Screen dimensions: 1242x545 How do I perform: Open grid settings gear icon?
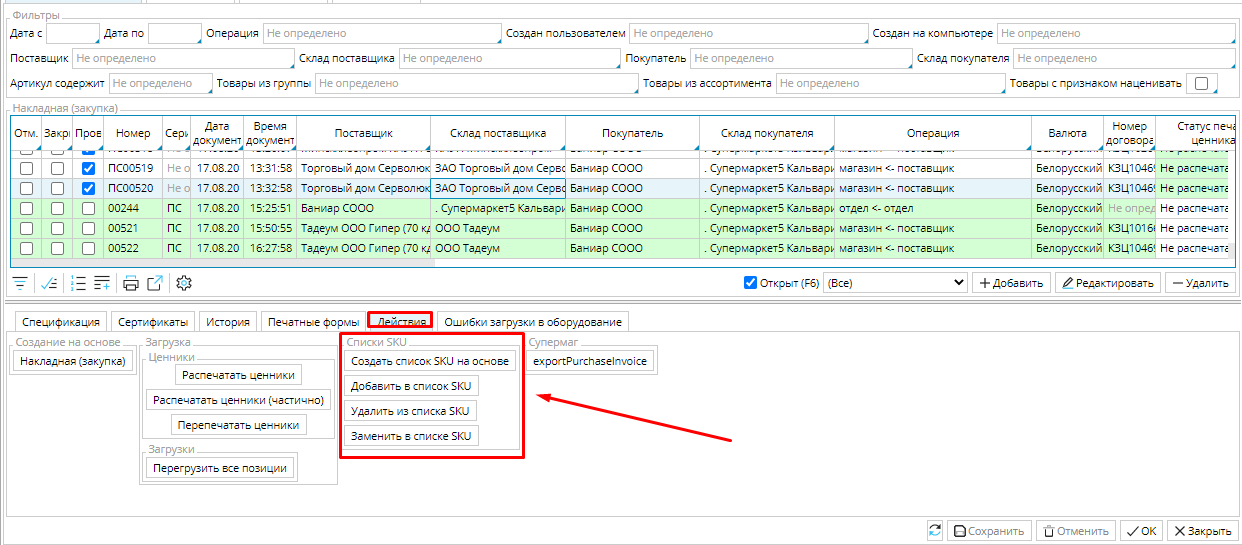(x=184, y=283)
